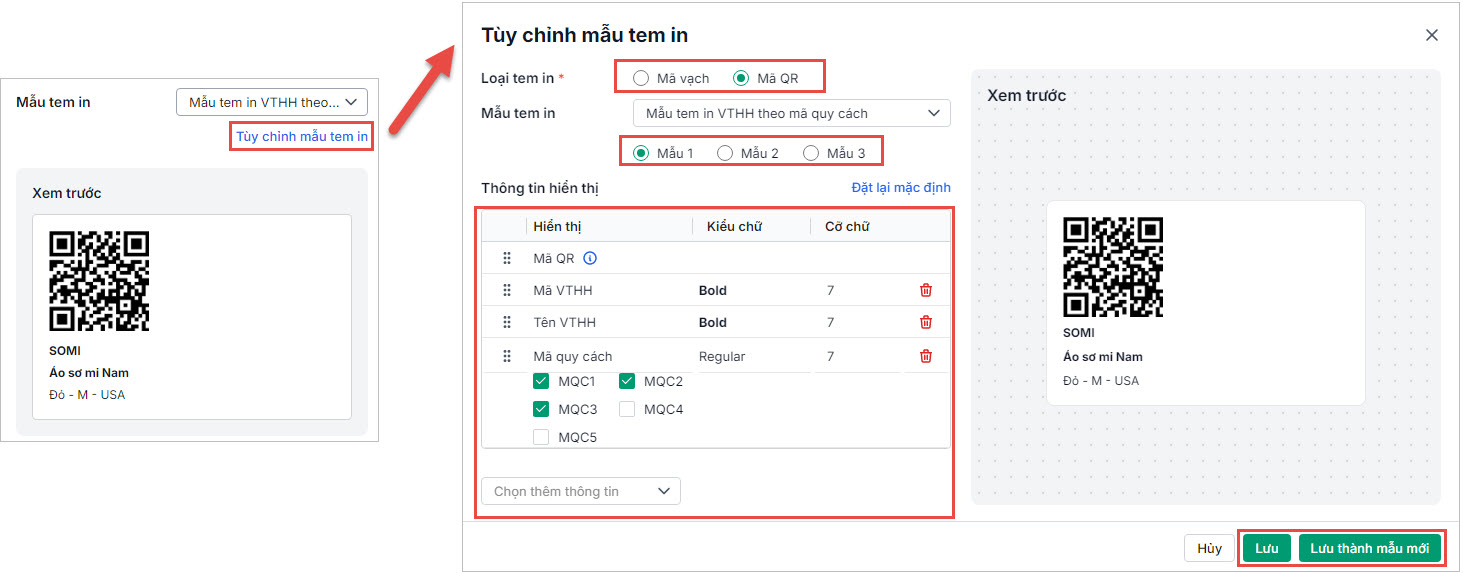The height and width of the screenshot is (573, 1463).
Task: Click Đặt lại mặc định link
Action: (900, 187)
